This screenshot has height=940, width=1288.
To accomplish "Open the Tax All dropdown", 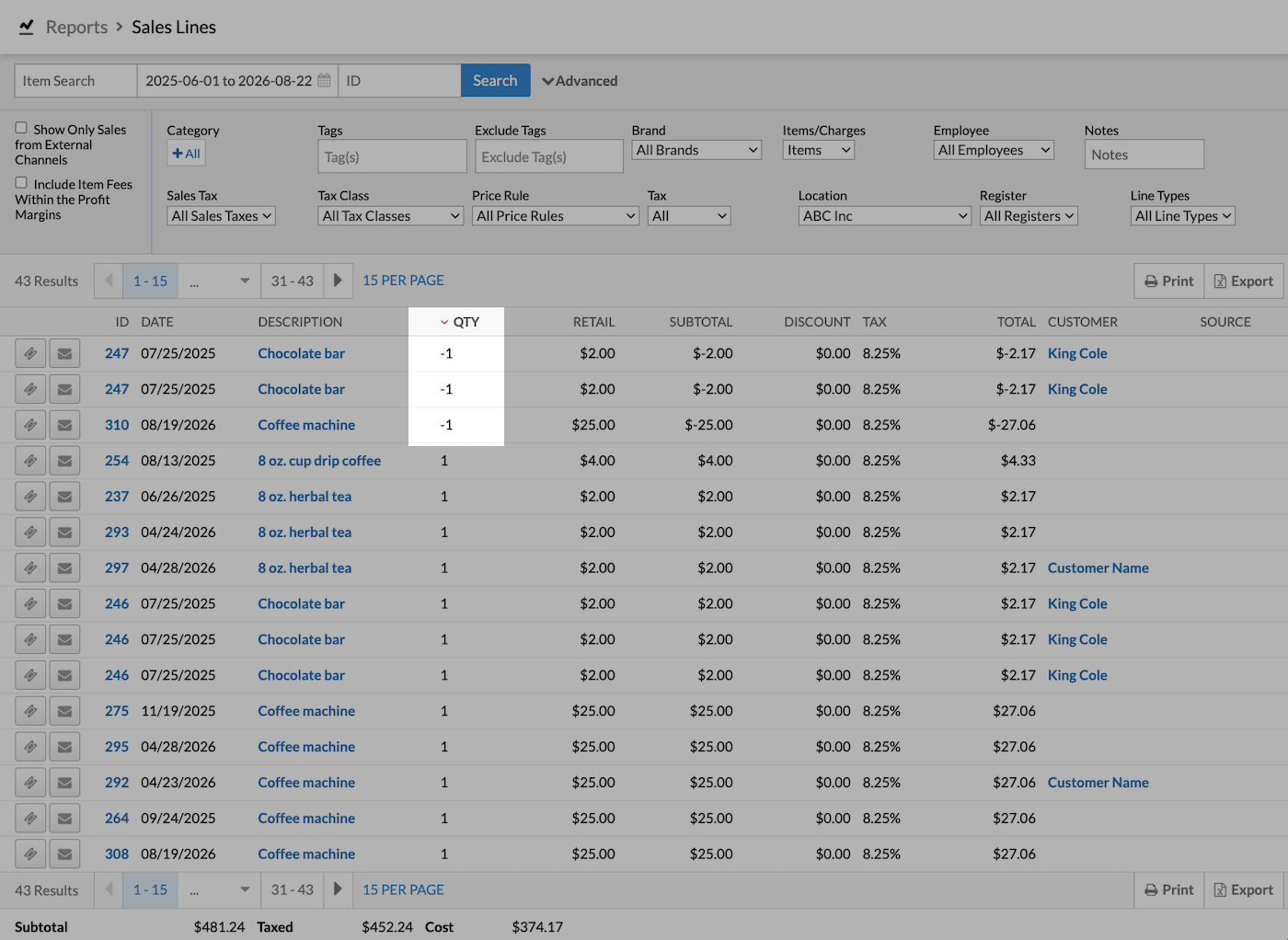I will [x=689, y=216].
